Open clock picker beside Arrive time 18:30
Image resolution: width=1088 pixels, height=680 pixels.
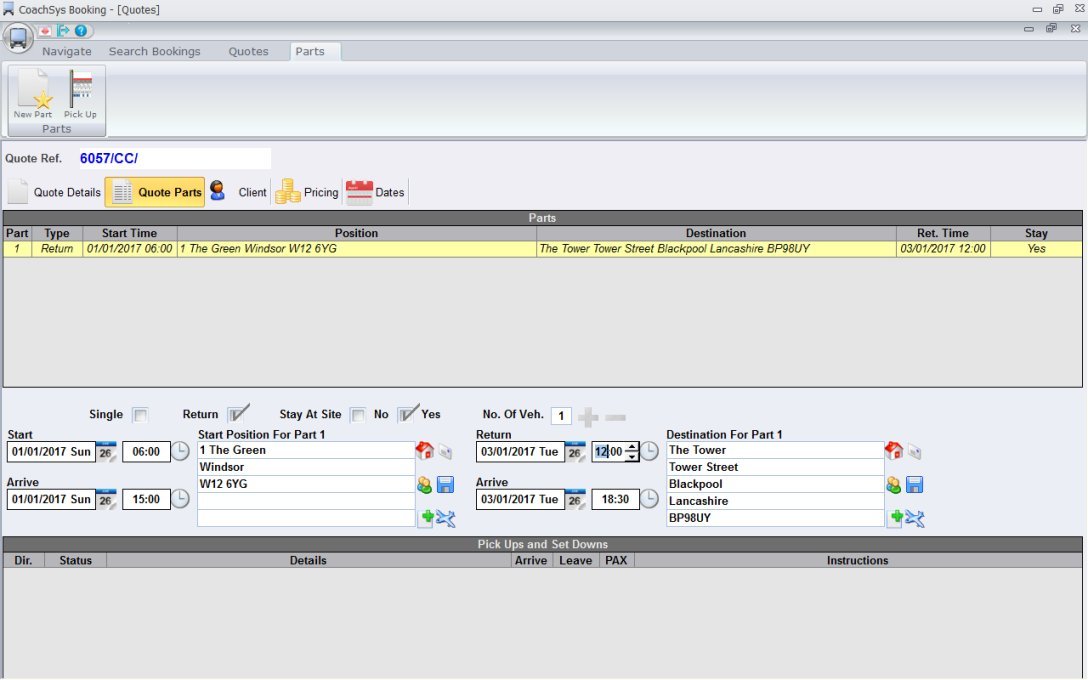tap(649, 499)
